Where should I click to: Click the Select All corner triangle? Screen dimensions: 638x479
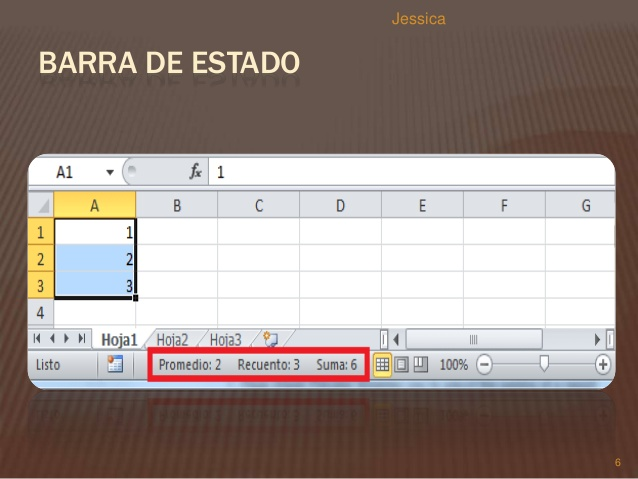(x=42, y=206)
